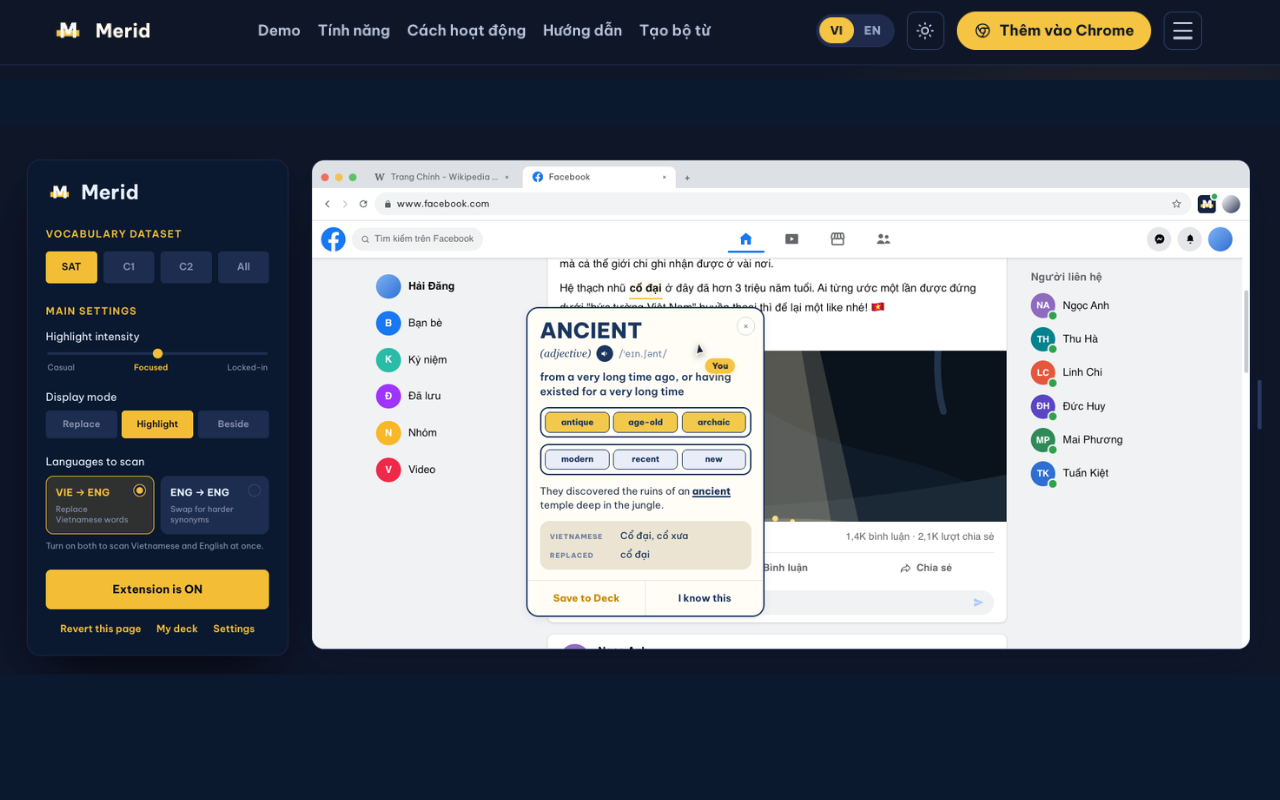Click the browser profile avatar beside the extension icon
1280x800 pixels.
[x=1231, y=204]
